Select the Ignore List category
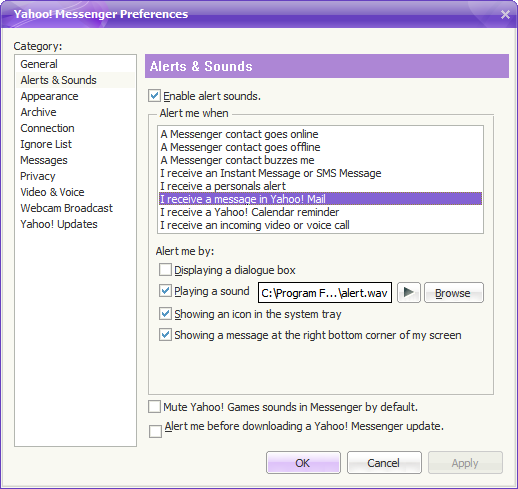The width and height of the screenshot is (518, 489). point(75,144)
